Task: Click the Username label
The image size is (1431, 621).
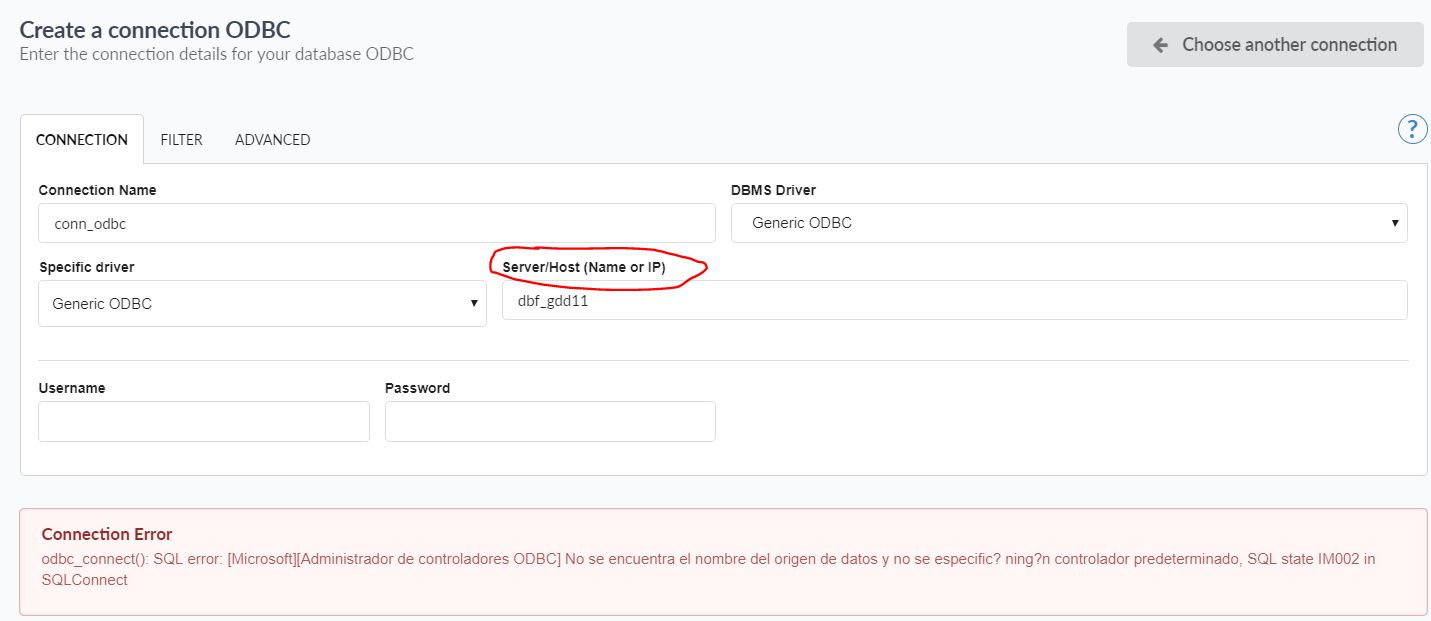Action: click(71, 388)
